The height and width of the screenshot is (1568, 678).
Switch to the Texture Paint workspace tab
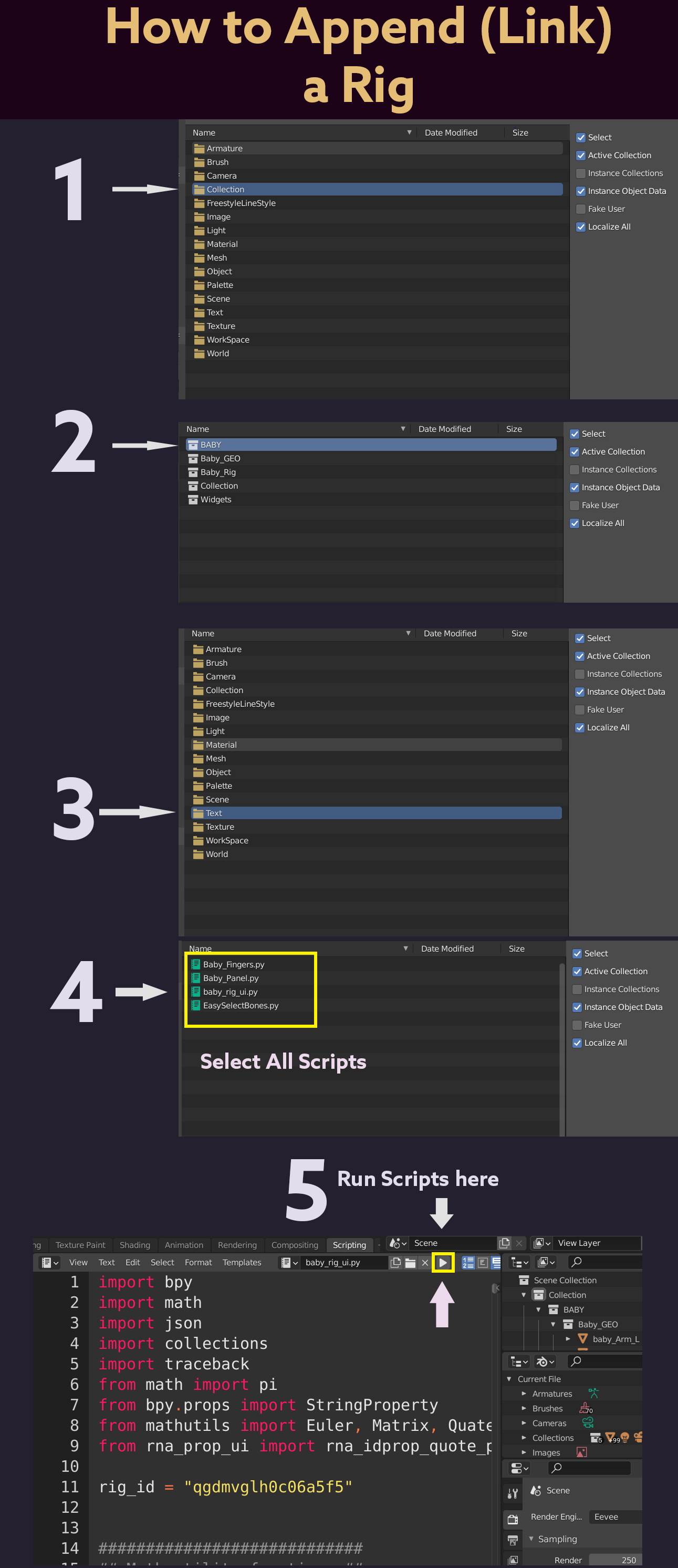(80, 1245)
